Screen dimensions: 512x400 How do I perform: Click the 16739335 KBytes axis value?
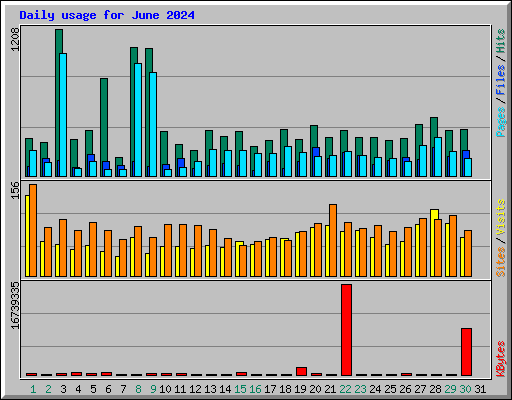click(15, 305)
